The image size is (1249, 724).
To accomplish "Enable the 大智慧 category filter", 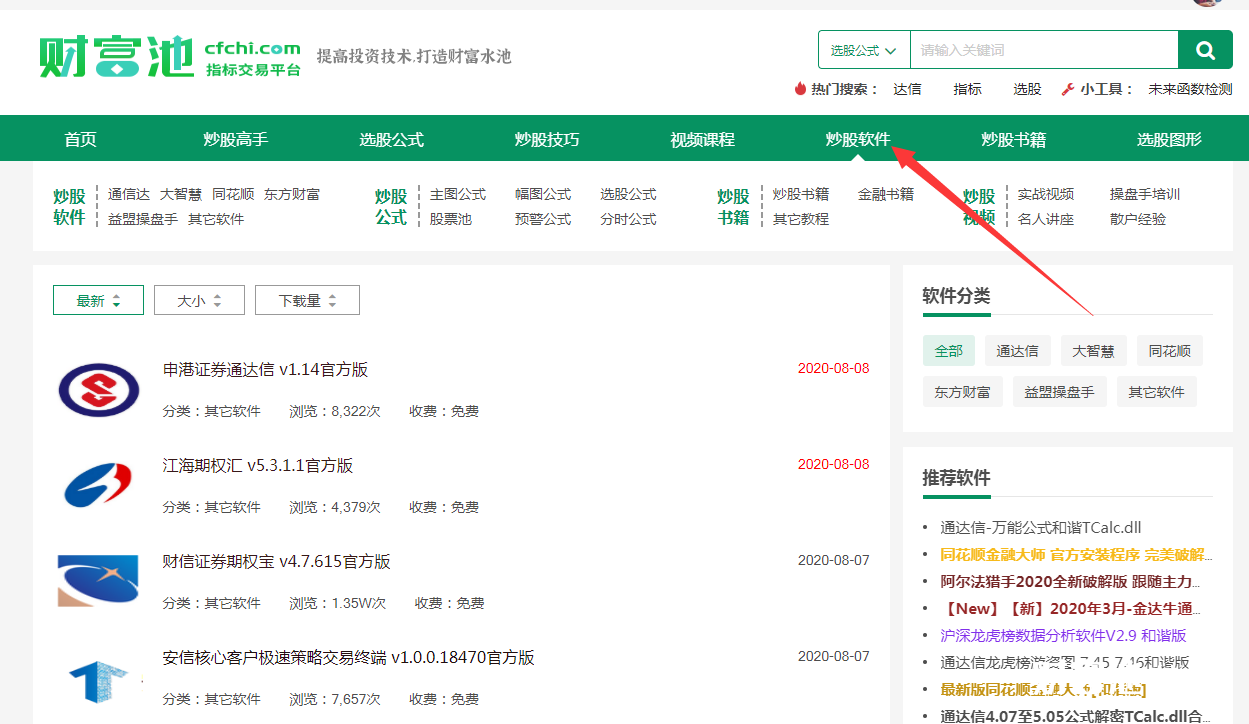I will (1093, 350).
